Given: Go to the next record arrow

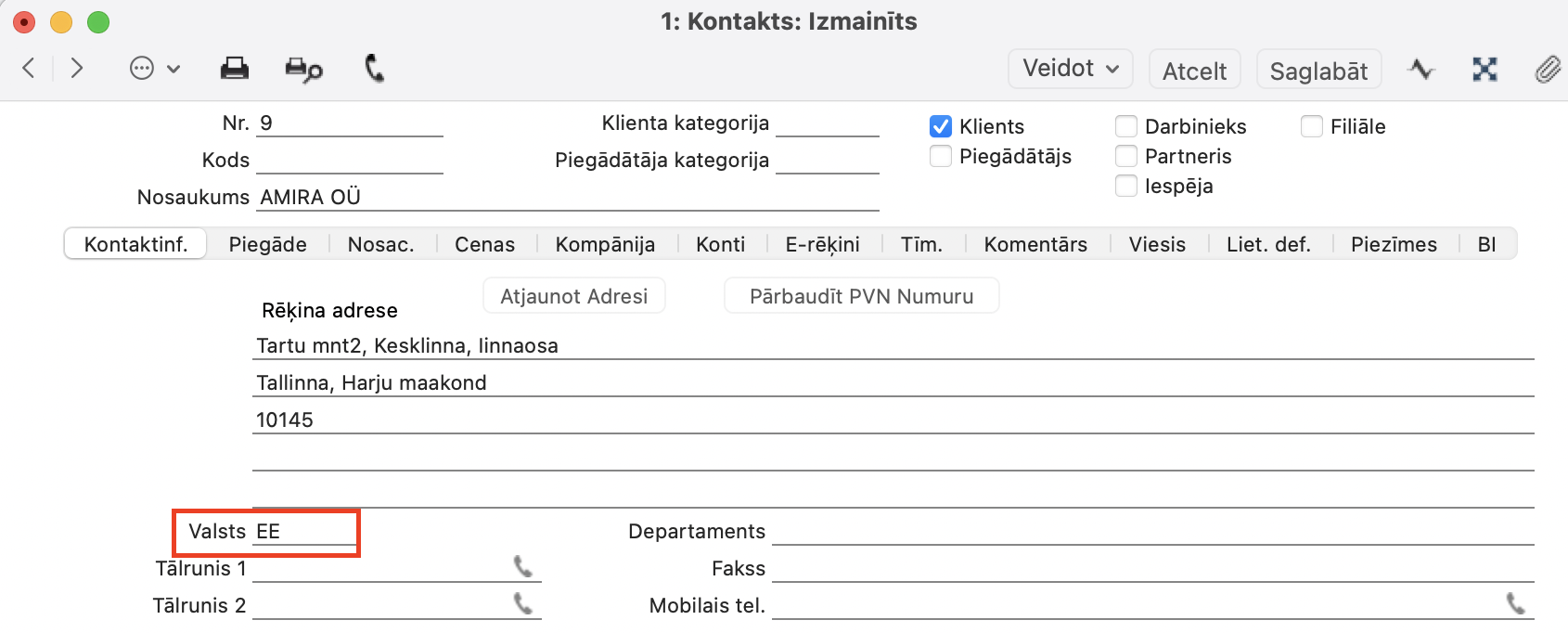Looking at the screenshot, I should [x=77, y=68].
